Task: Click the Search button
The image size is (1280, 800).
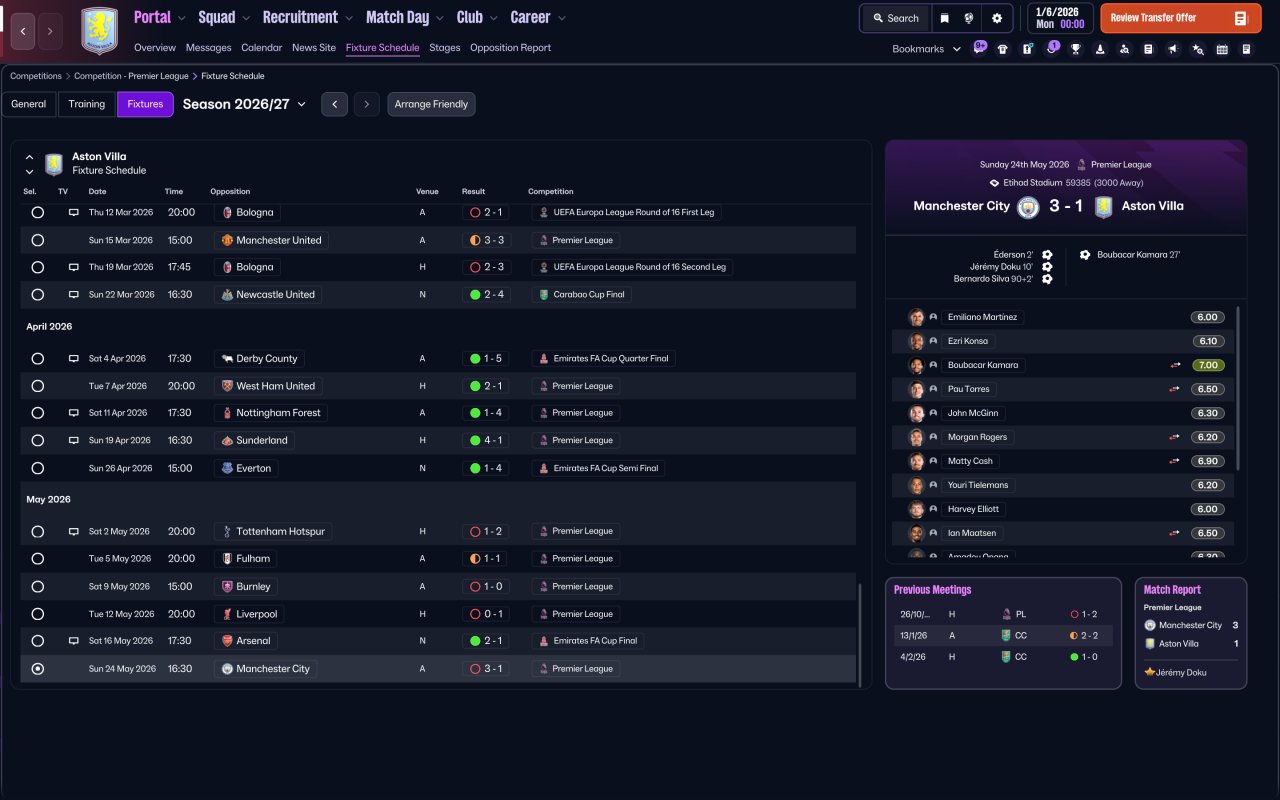Action: [895, 18]
